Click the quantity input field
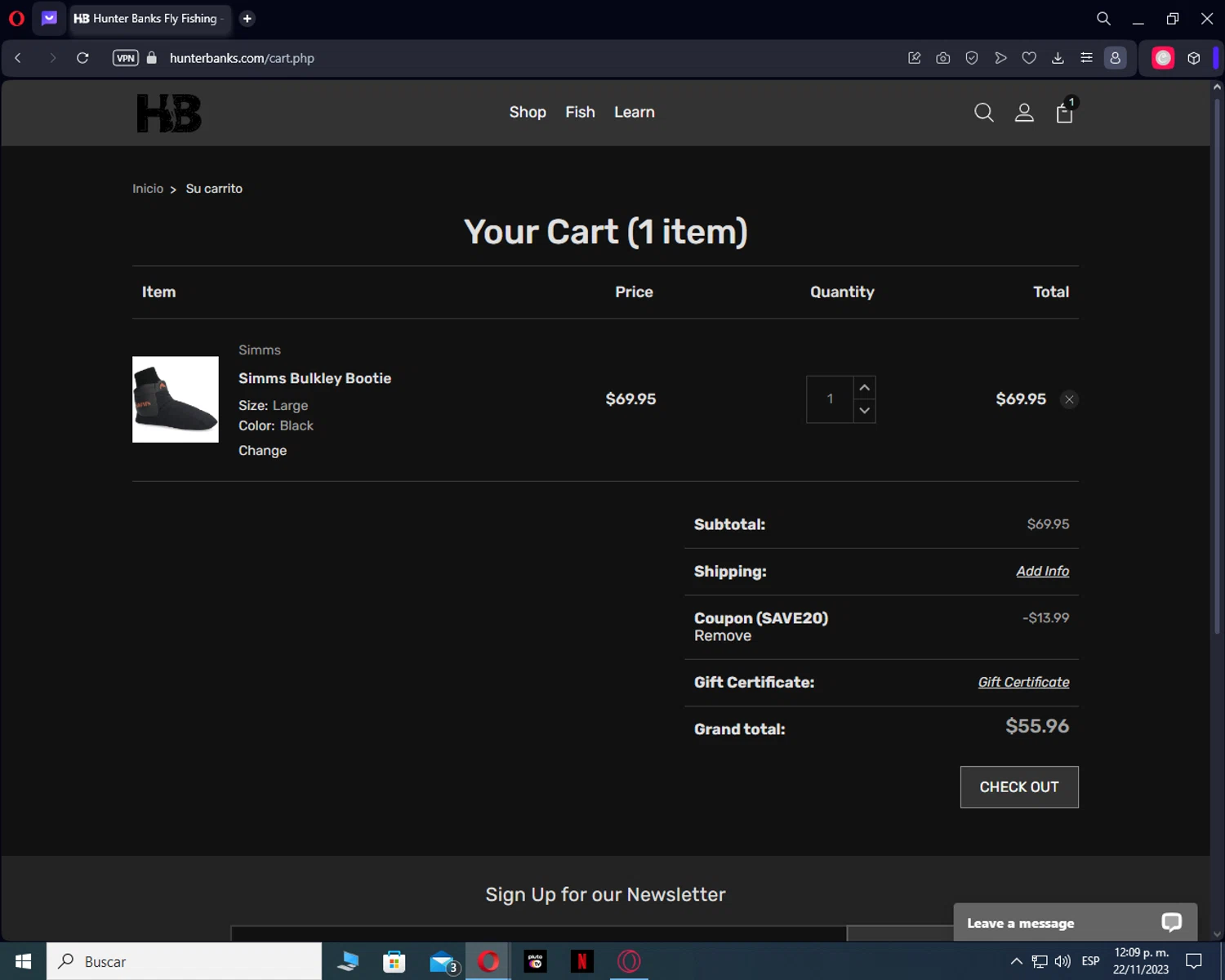 (x=830, y=399)
